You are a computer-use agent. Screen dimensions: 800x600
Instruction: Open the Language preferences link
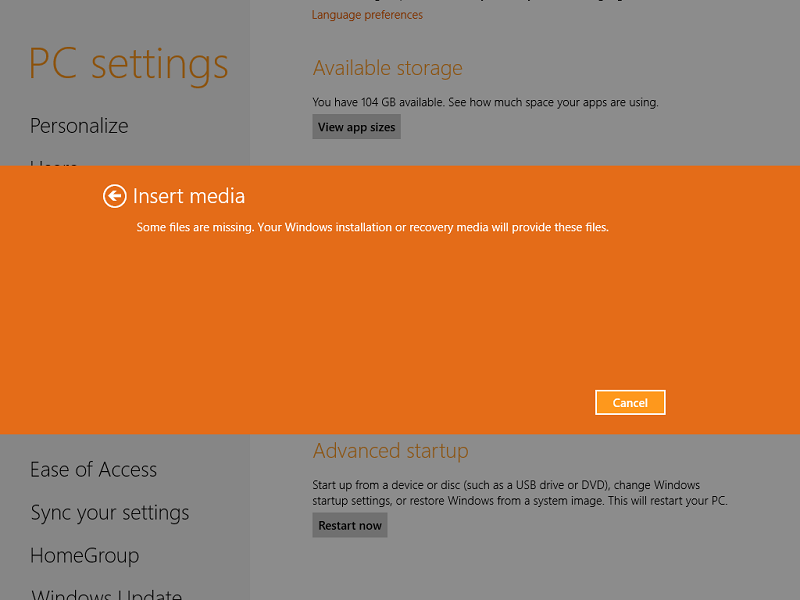tap(367, 15)
